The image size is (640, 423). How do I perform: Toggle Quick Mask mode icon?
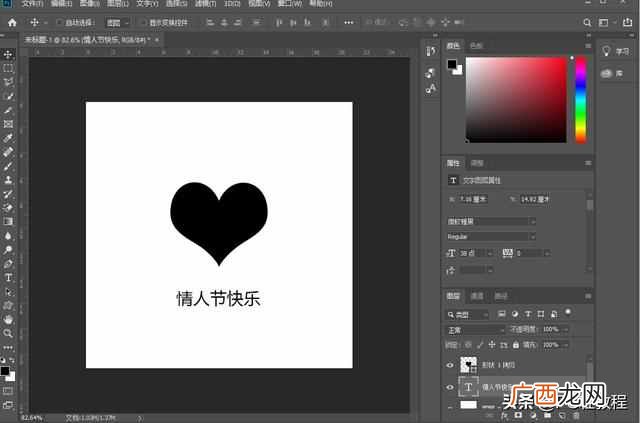[x=8, y=391]
